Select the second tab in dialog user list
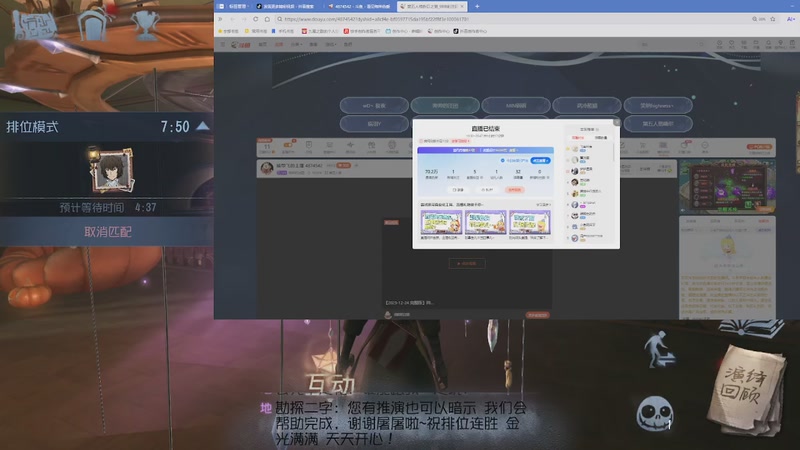The width and height of the screenshot is (800, 450). 601,138
